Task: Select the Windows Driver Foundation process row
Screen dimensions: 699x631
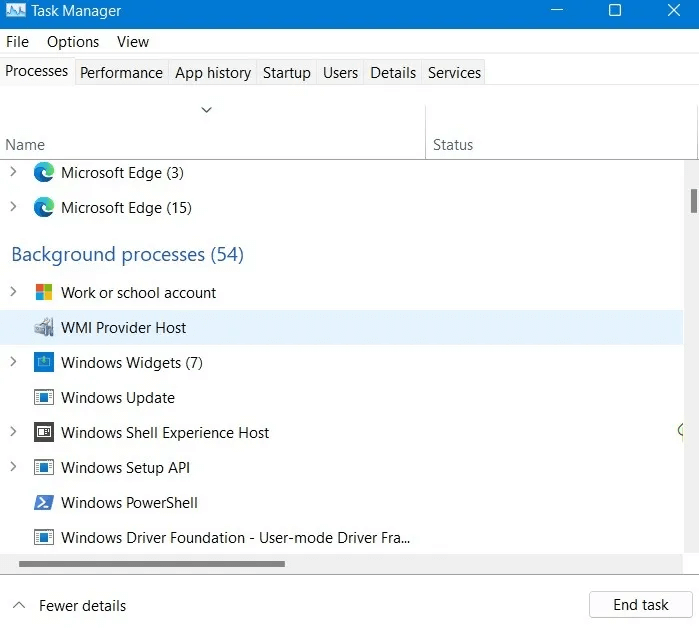Action: (235, 538)
